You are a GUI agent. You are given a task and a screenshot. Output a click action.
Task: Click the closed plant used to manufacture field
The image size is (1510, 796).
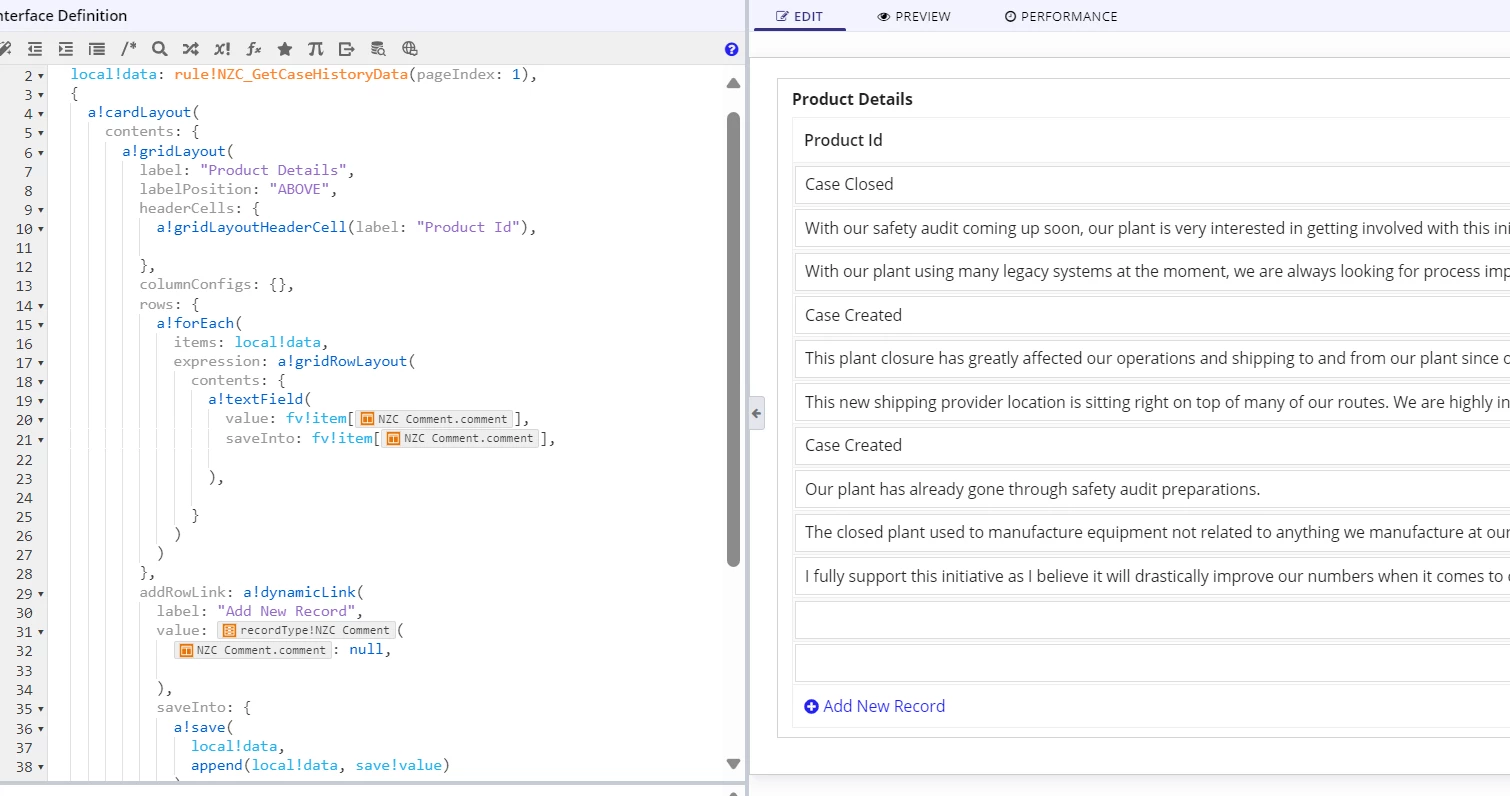1152,532
